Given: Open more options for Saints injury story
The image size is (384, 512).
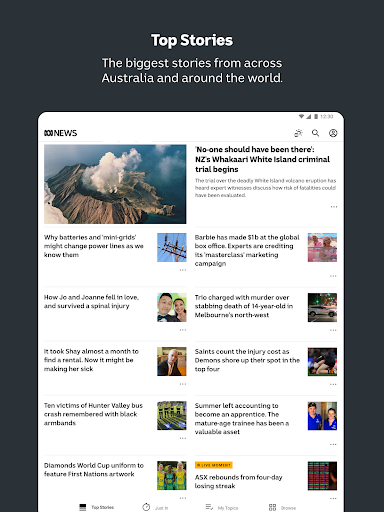Looking at the screenshot, I should click(x=333, y=384).
